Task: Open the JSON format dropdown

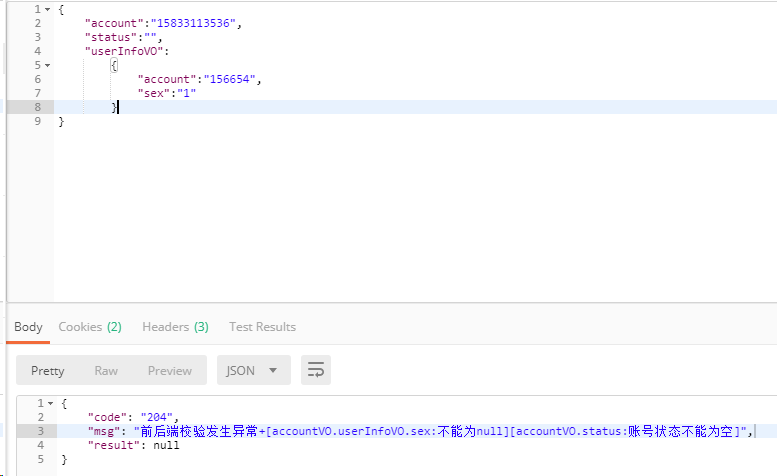Action: pyautogui.click(x=253, y=370)
